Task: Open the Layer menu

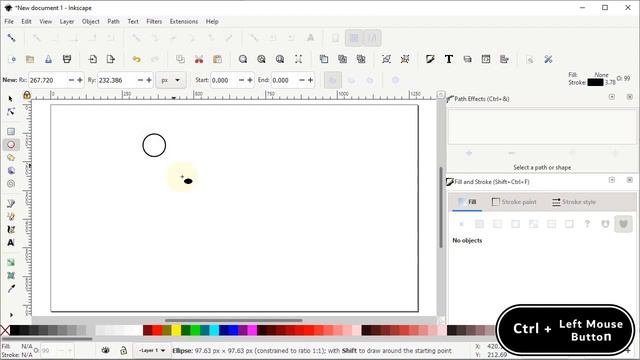Action: pyautogui.click(x=67, y=21)
